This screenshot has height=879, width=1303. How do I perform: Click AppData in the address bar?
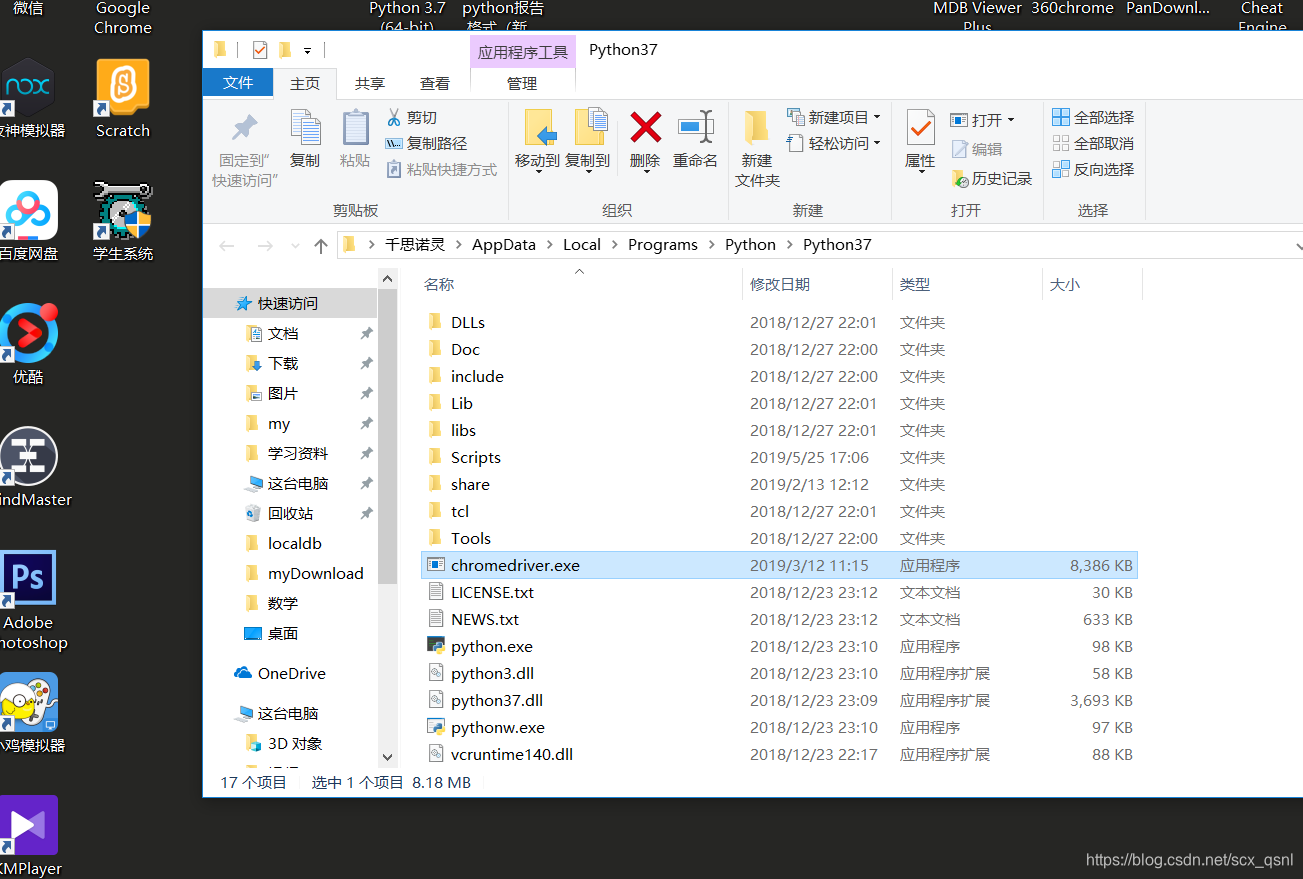504,244
